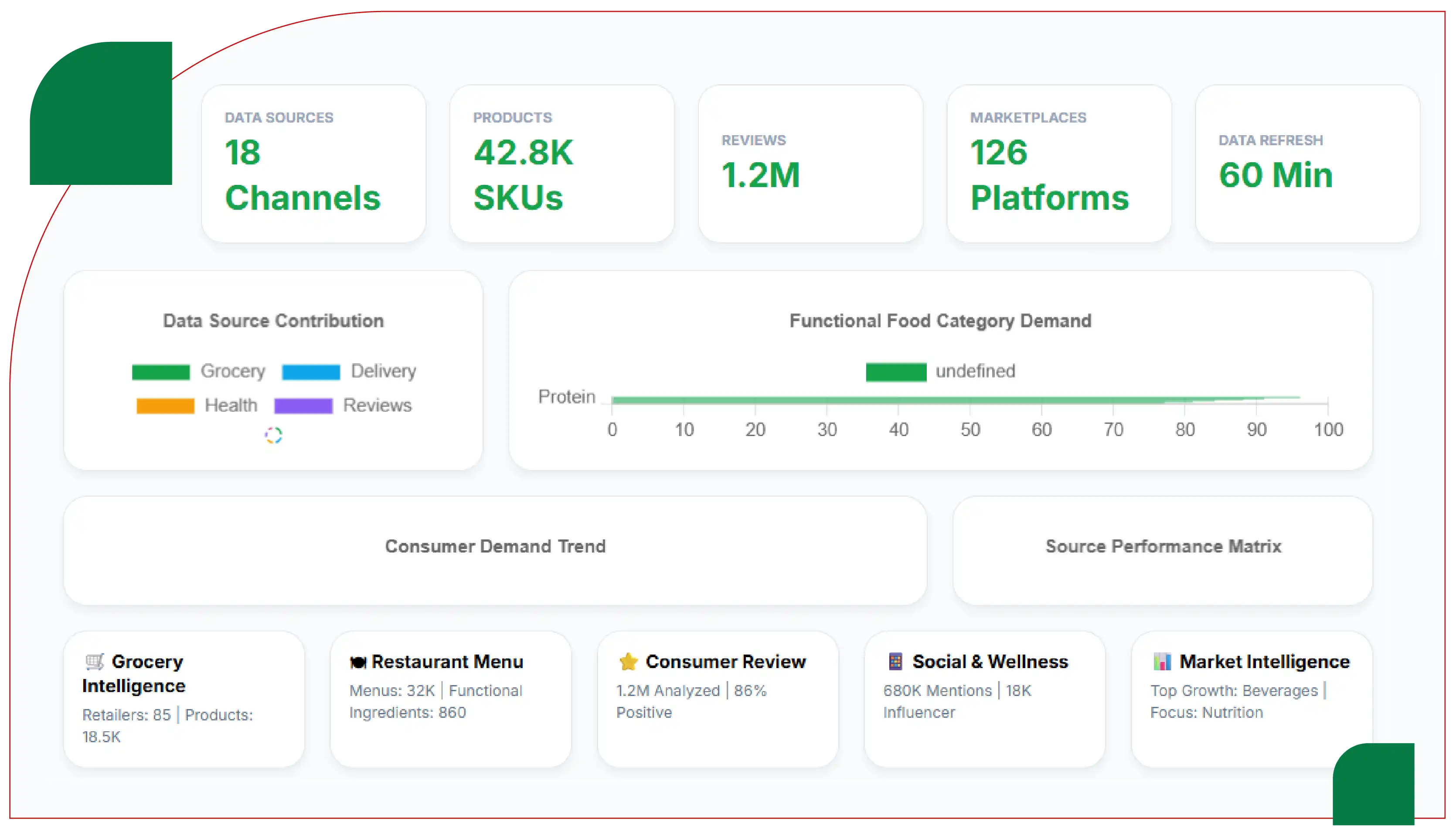Click the plate icon next to Restaurant Menu

pyautogui.click(x=358, y=662)
